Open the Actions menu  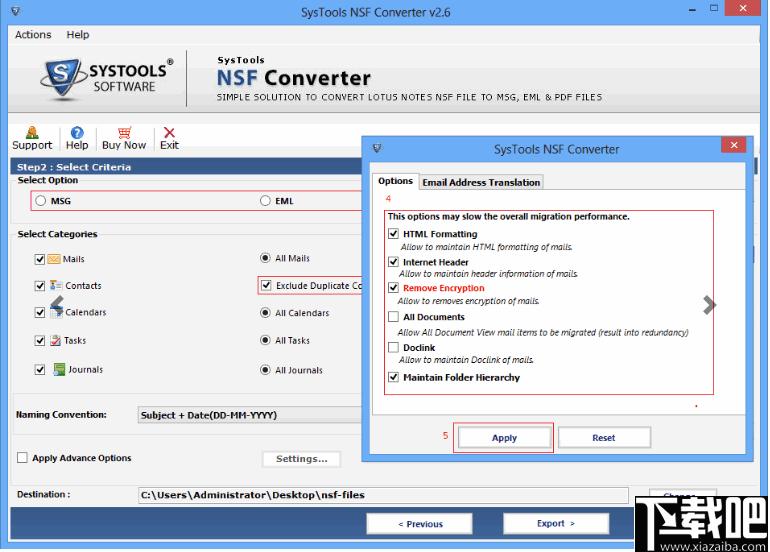[33, 34]
